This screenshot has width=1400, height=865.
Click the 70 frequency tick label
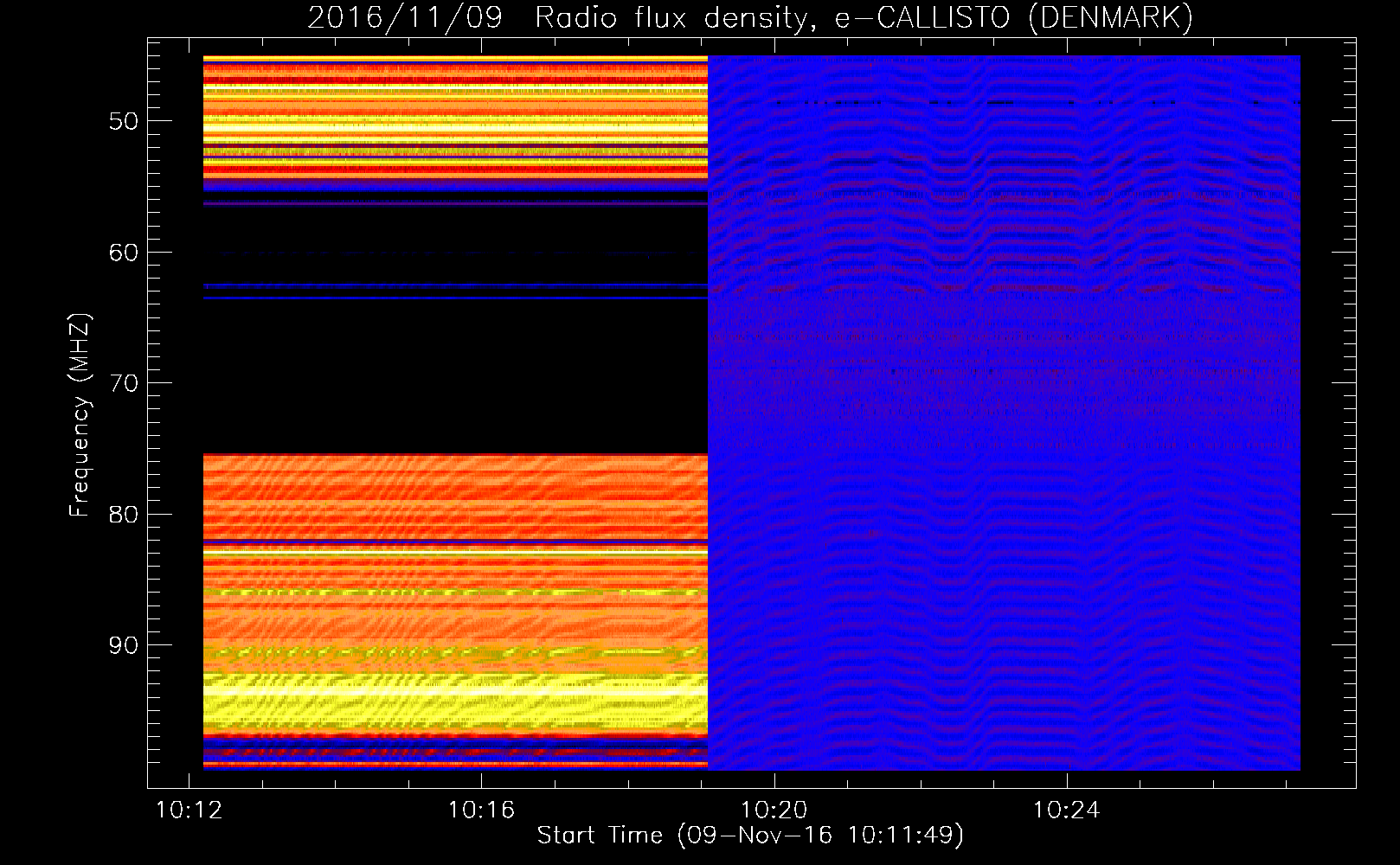124,383
